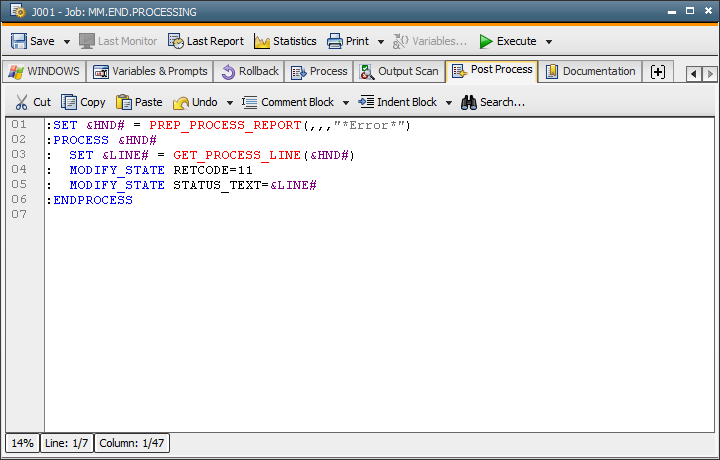720x460 pixels.
Task: Open Indent Block dropdown arrow
Action: (x=449, y=102)
